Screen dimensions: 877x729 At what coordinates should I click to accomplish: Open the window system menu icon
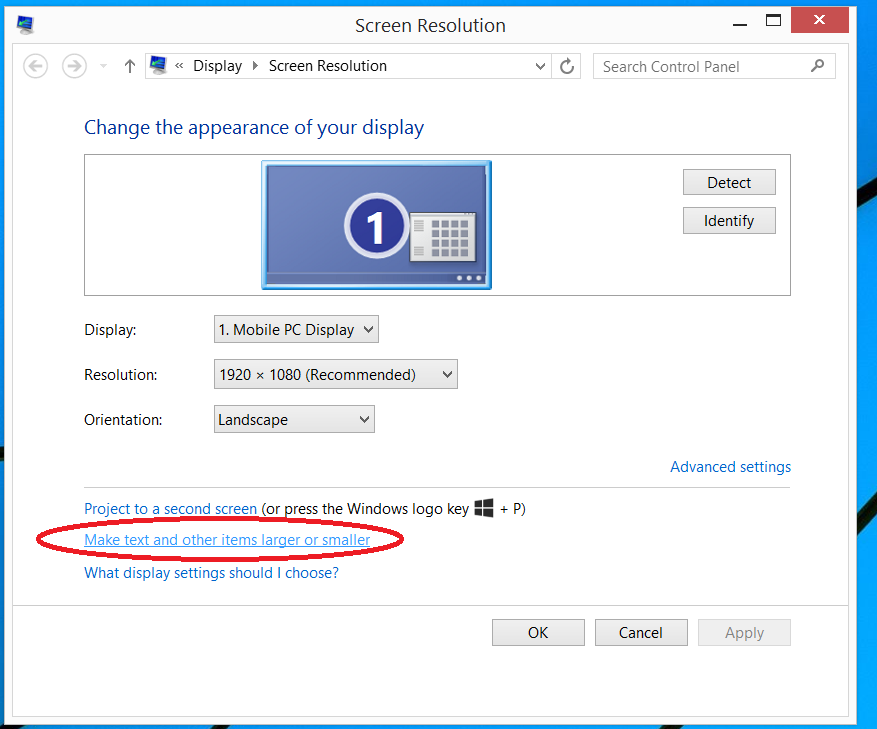[25, 25]
